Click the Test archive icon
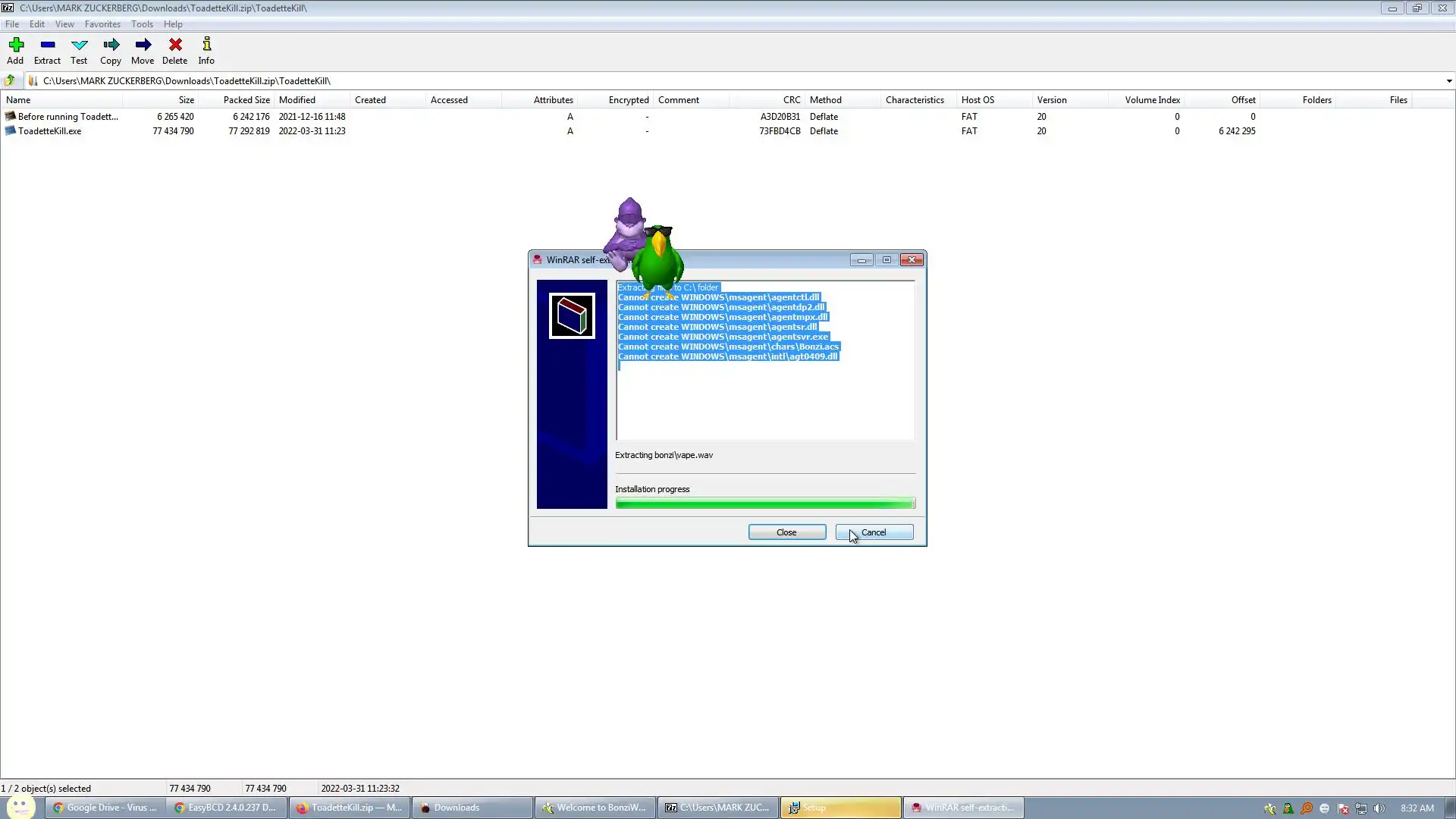1456x819 pixels. (x=79, y=50)
